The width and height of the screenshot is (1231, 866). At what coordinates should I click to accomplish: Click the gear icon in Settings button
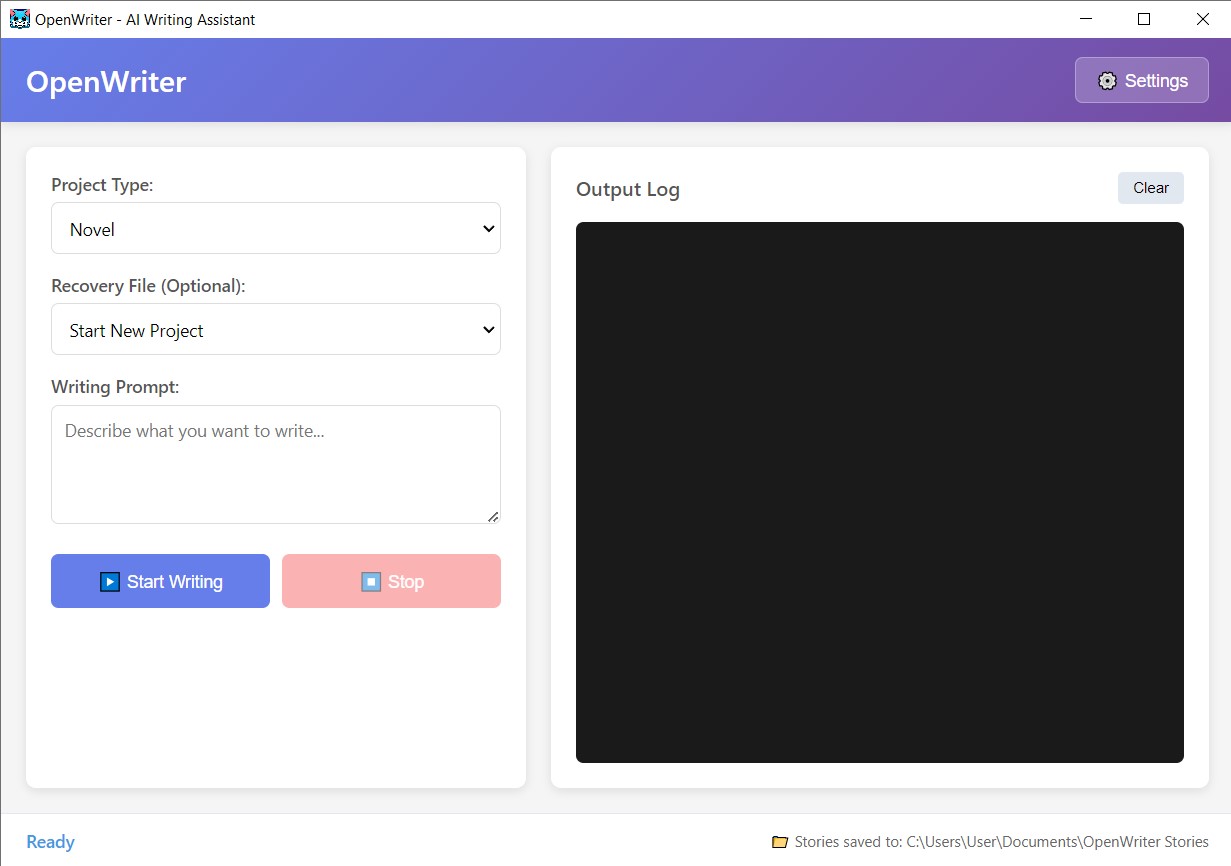(1107, 81)
